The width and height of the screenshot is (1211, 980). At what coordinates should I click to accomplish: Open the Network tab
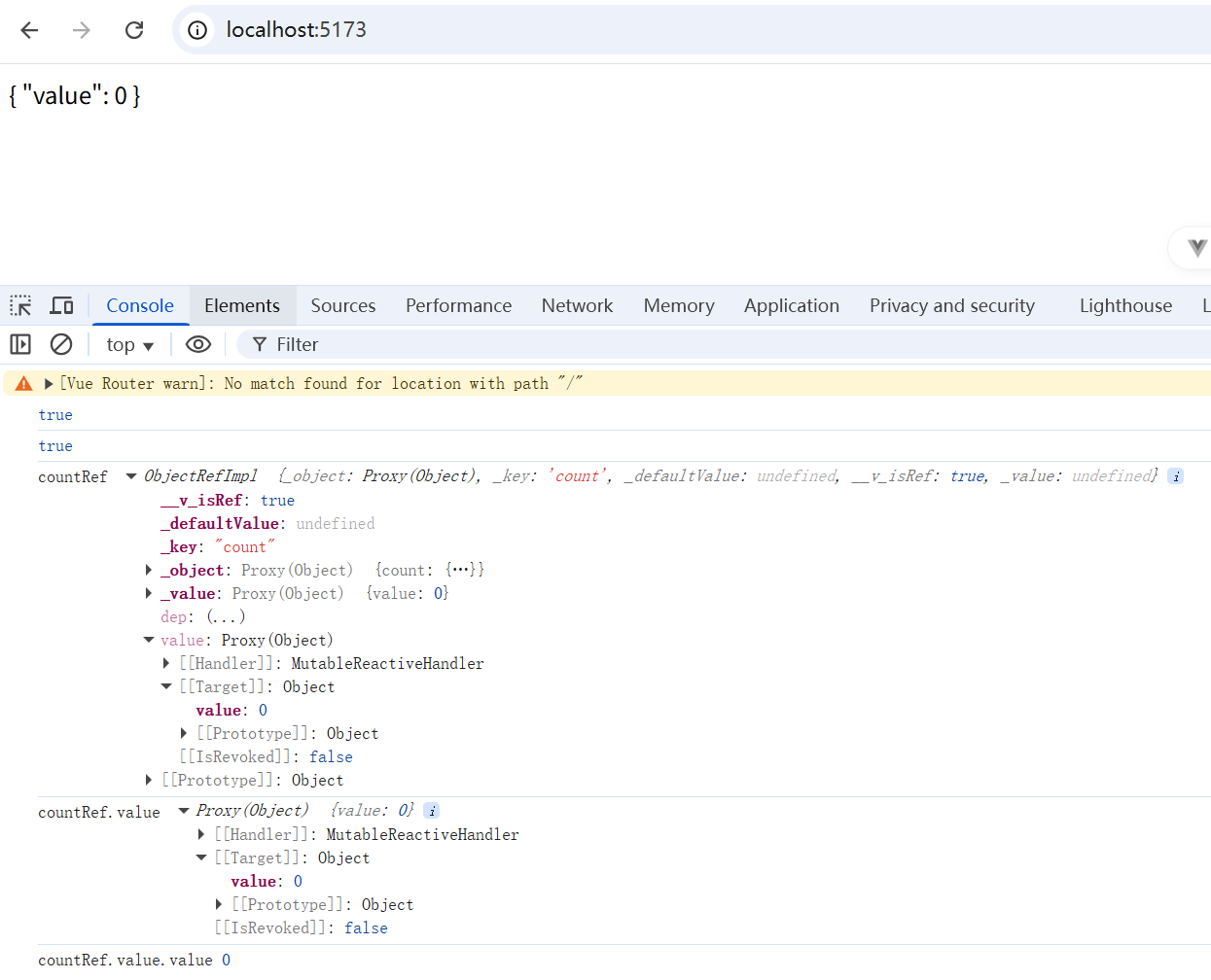(577, 305)
